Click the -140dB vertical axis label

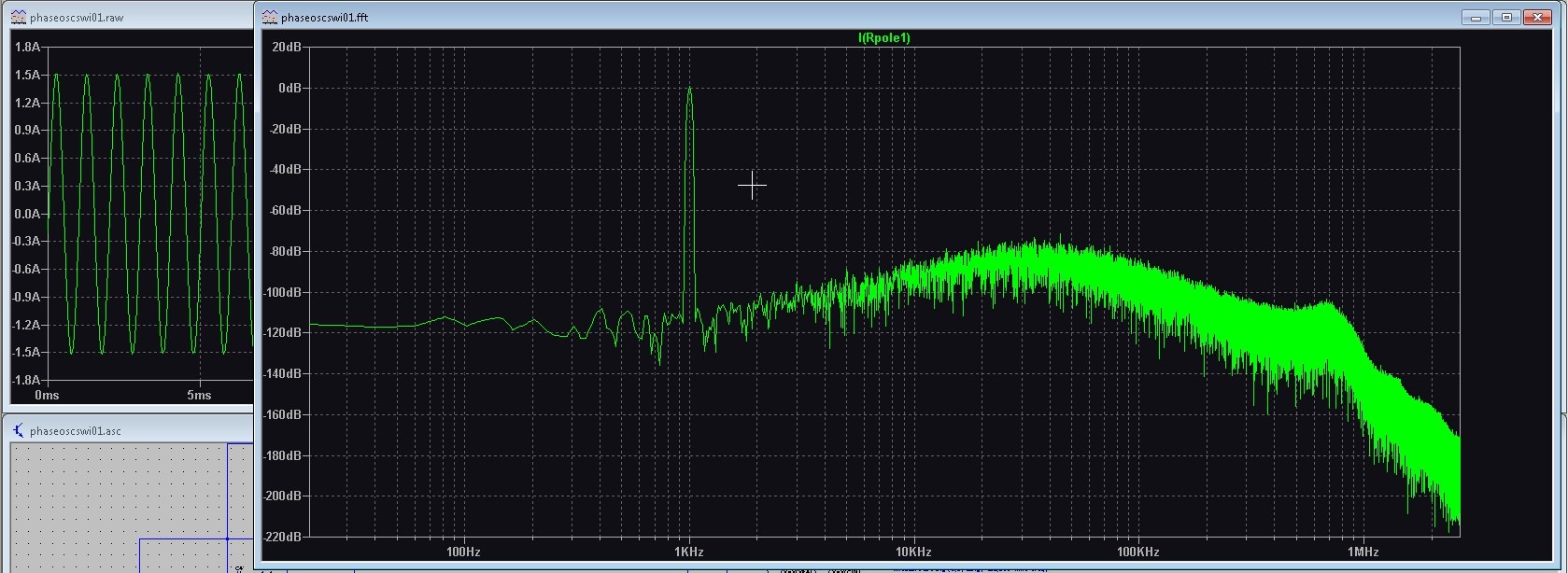[283, 373]
